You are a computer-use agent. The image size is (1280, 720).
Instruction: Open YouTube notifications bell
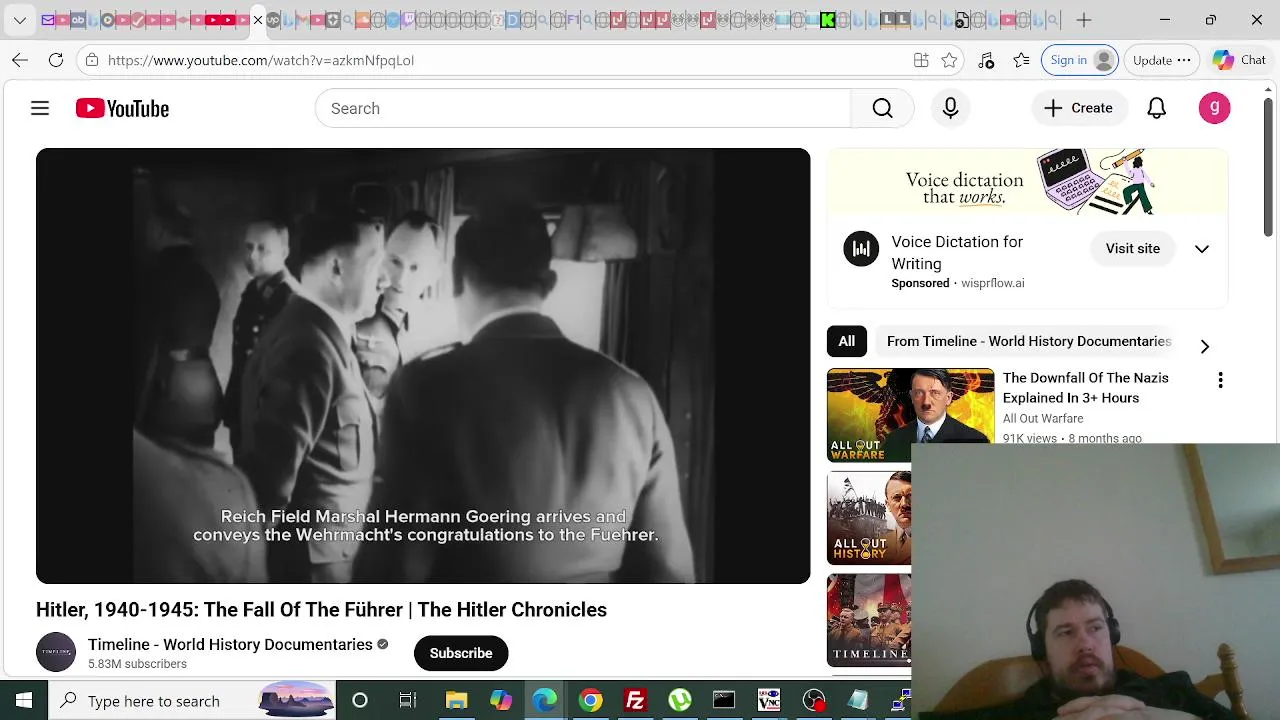[x=1156, y=108]
